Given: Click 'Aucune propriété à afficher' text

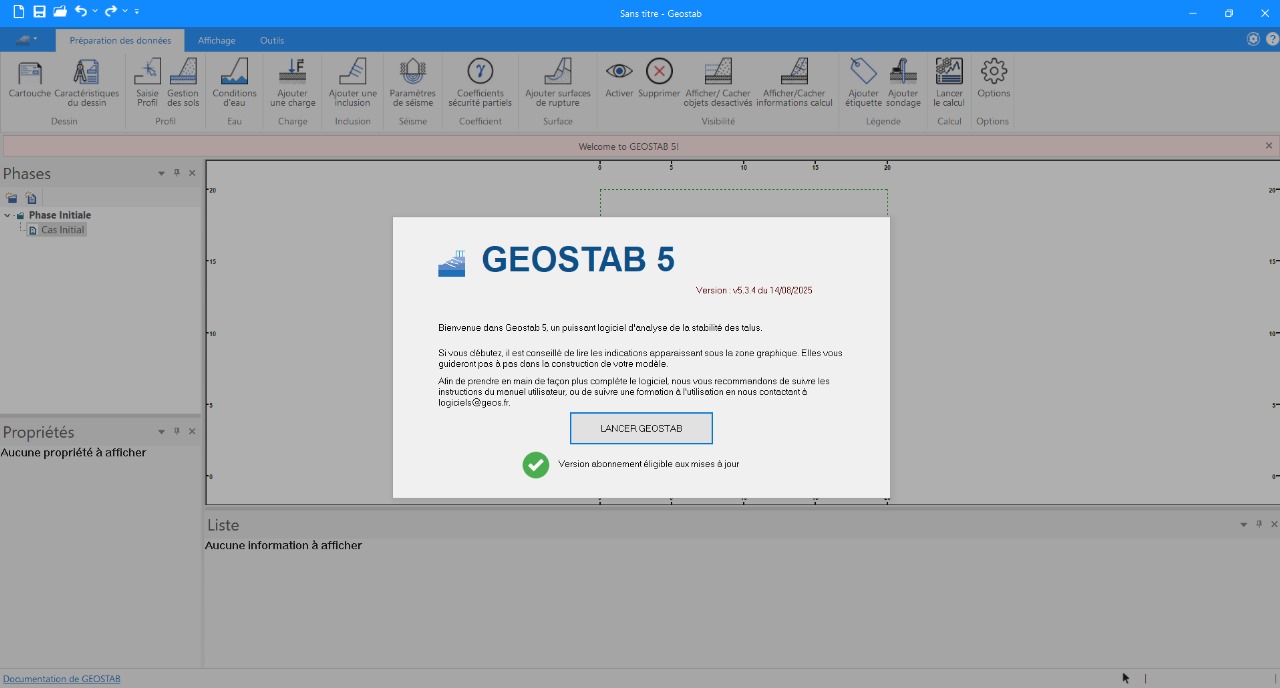Looking at the screenshot, I should pyautogui.click(x=73, y=453).
